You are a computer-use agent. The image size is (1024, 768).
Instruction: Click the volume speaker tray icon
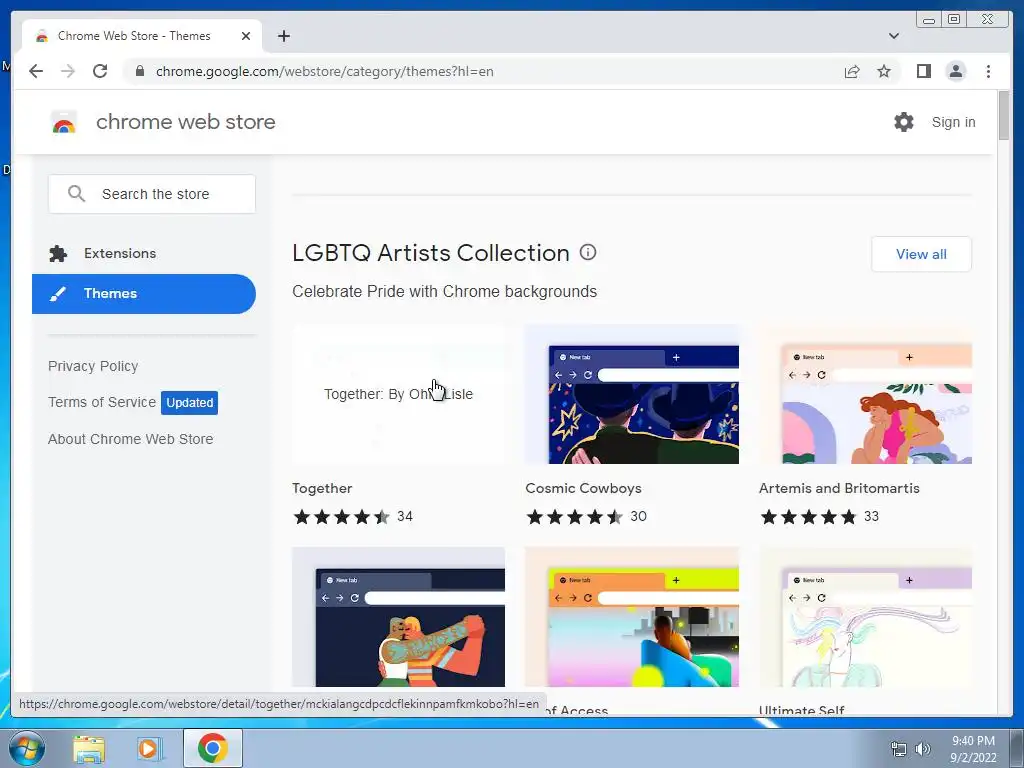pyautogui.click(x=923, y=749)
